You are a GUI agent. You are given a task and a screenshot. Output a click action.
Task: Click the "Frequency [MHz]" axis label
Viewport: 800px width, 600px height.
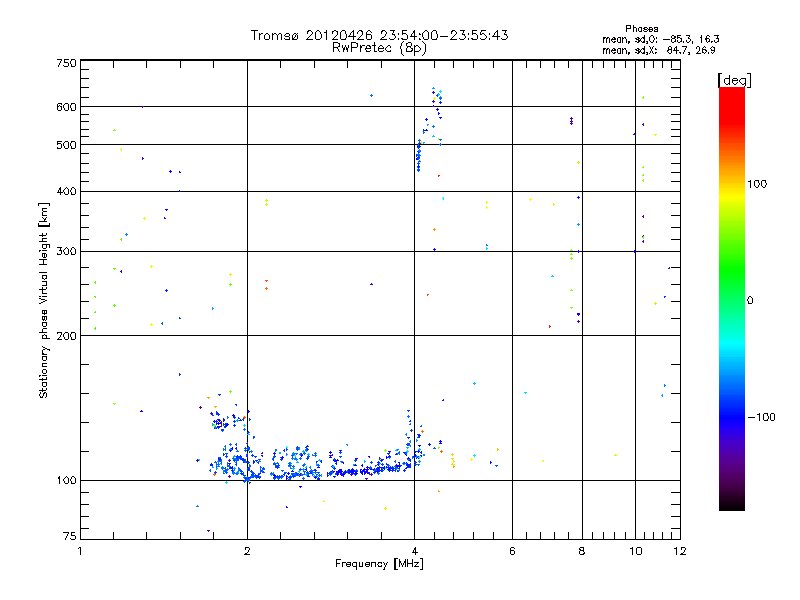click(379, 564)
